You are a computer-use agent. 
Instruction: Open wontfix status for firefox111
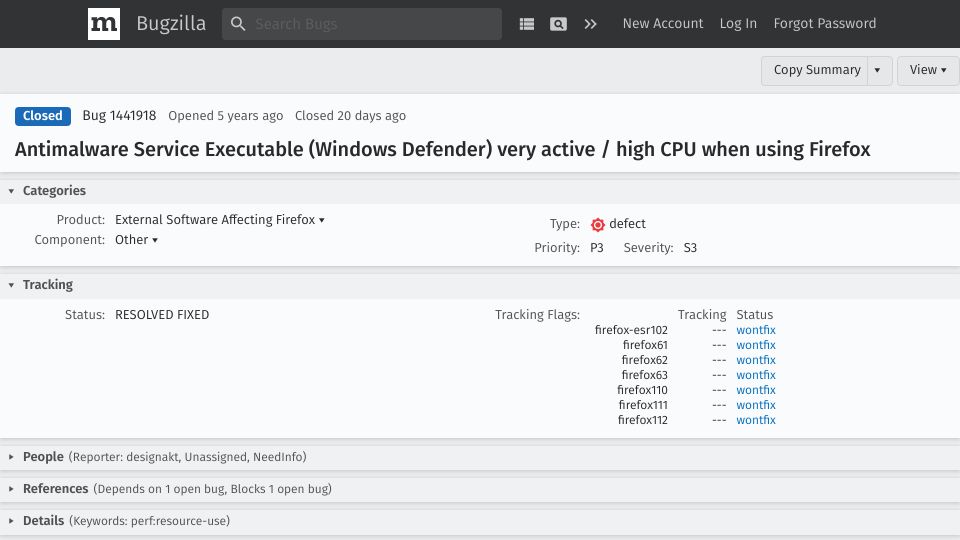click(x=756, y=405)
